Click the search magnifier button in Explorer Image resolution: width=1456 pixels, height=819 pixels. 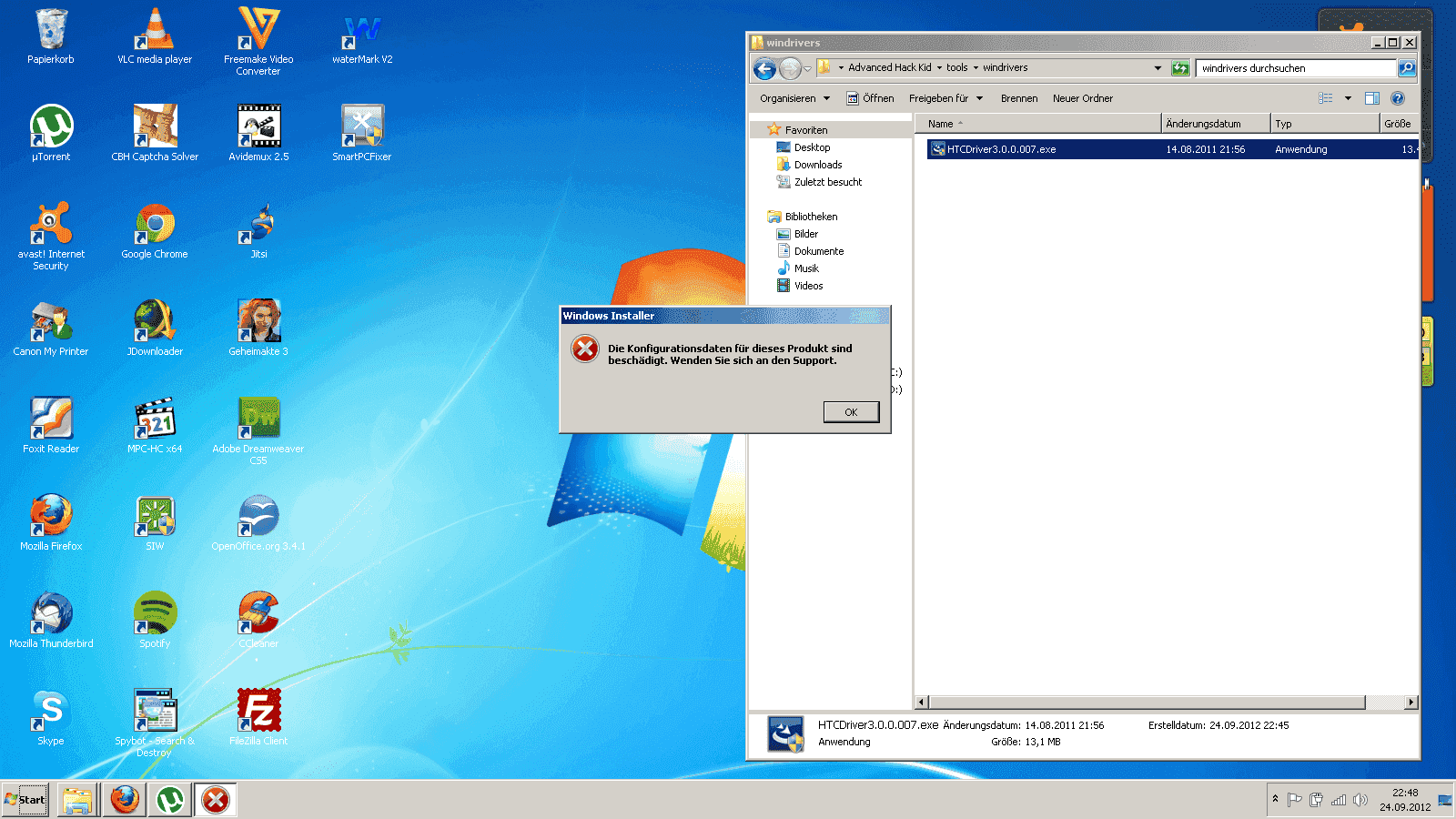pyautogui.click(x=1407, y=68)
